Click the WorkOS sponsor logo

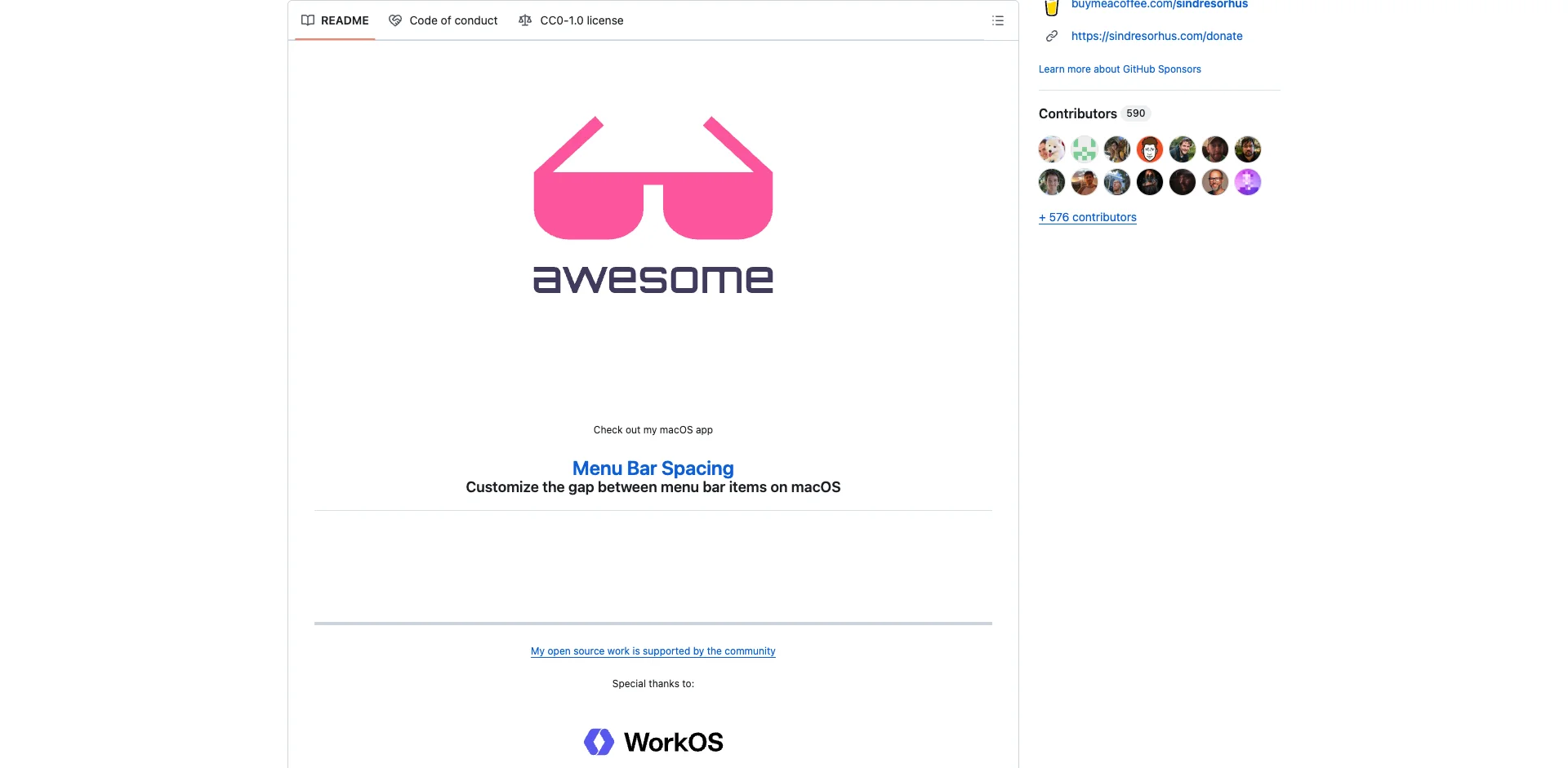pyautogui.click(x=653, y=742)
